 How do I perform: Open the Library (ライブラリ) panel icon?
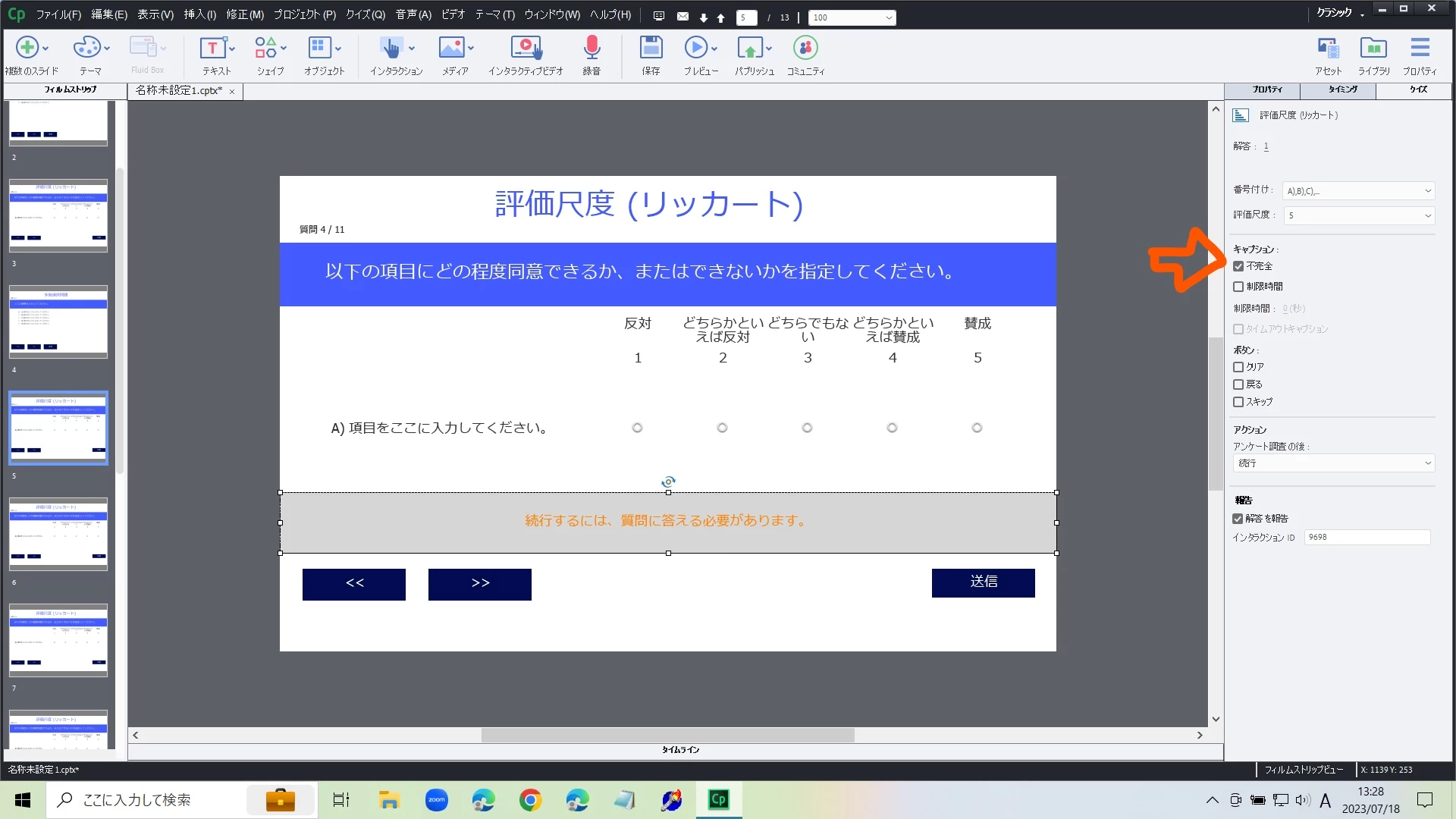point(1373,49)
